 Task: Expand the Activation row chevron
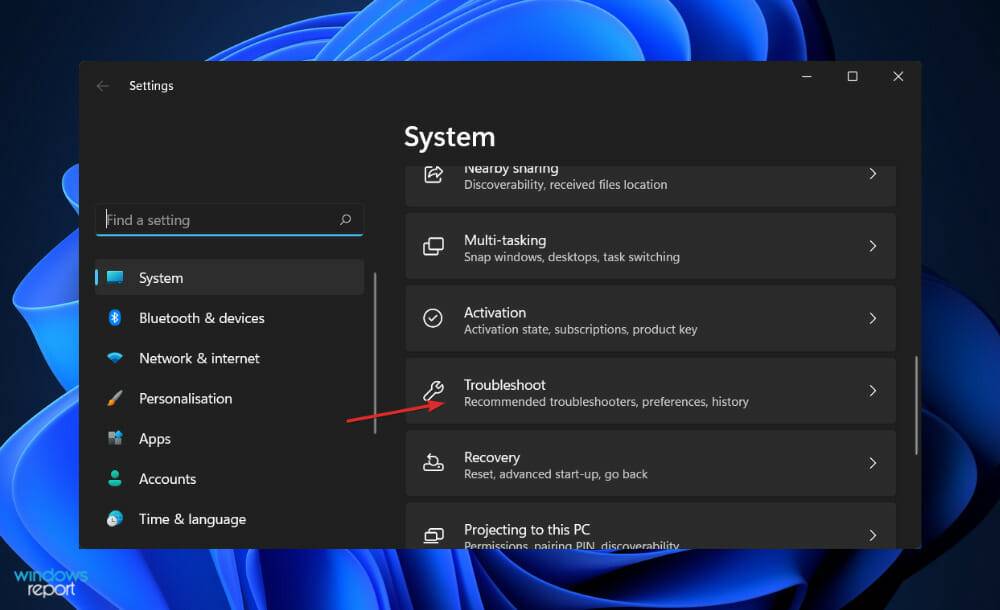(x=873, y=318)
